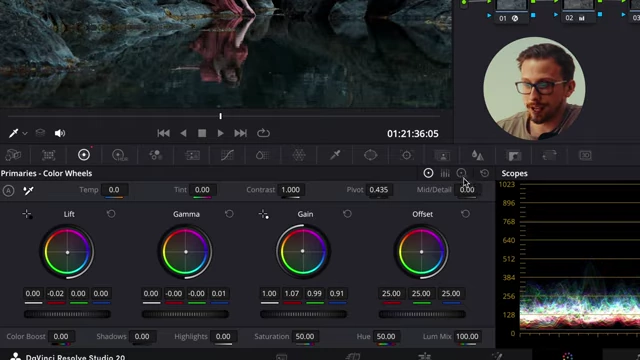Open the Qualifier eyedropper palette
640x360 pixels.
click(x=335, y=155)
